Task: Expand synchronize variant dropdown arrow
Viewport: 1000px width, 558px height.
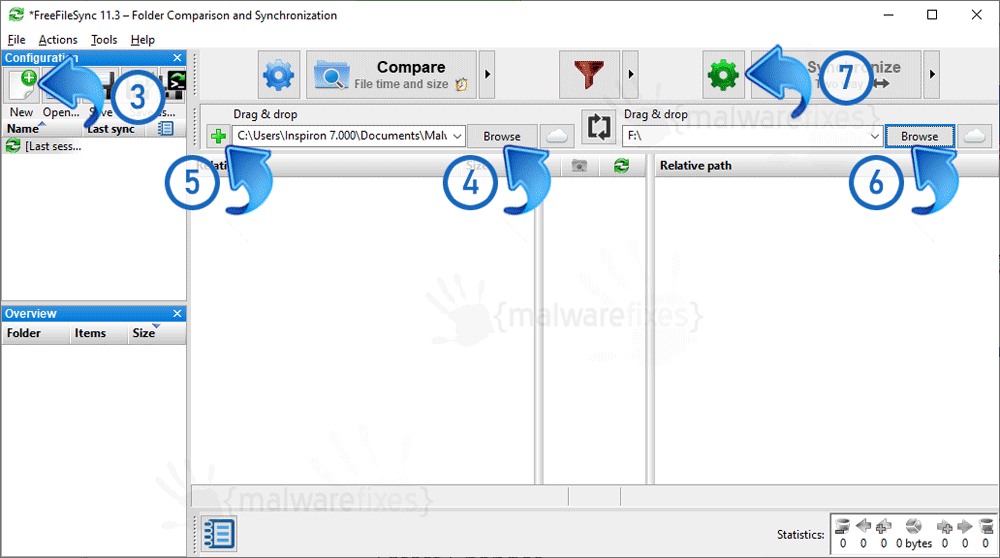Action: click(932, 75)
